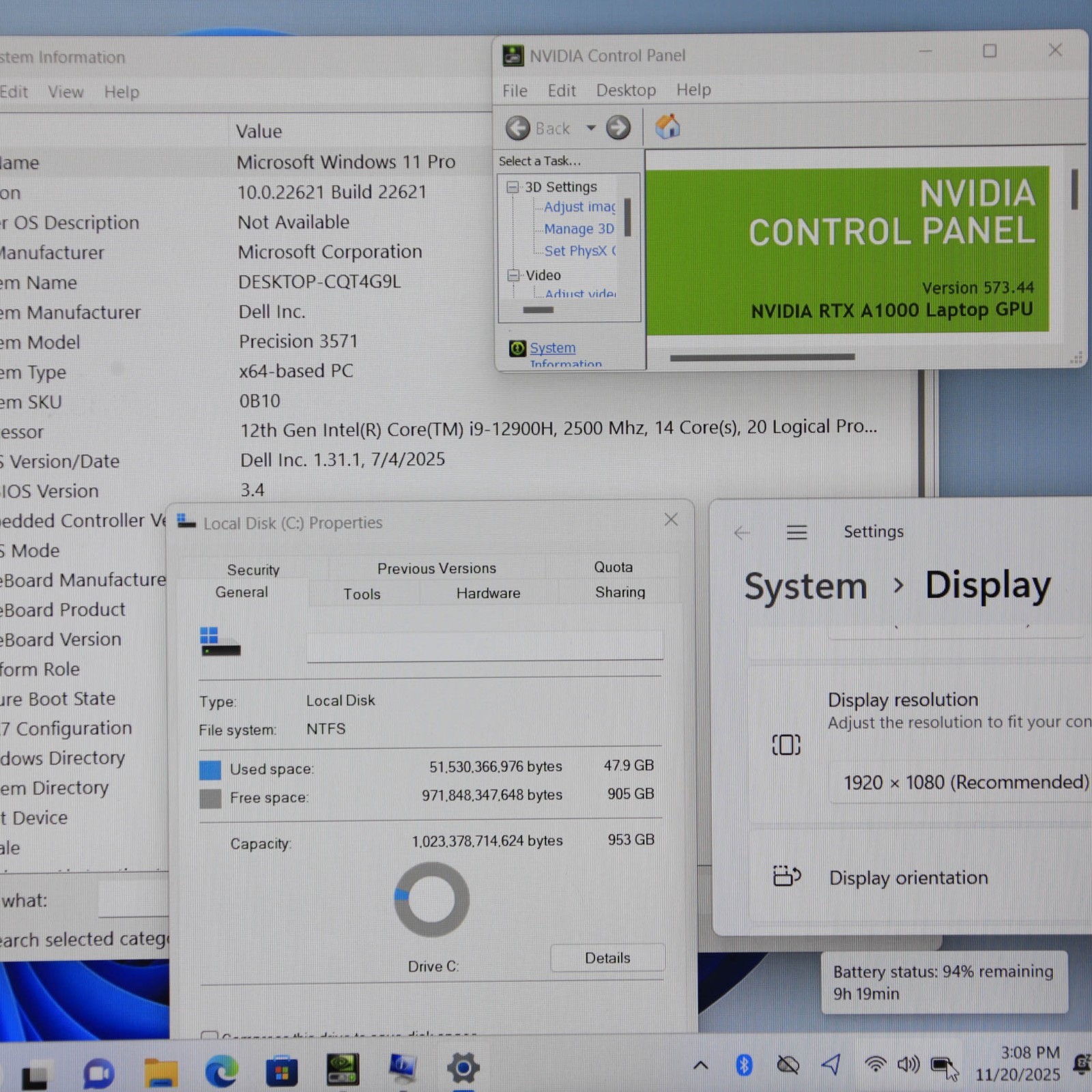Click the Home icon in NVIDIA Control Panel
The height and width of the screenshot is (1092, 1092).
[667, 127]
